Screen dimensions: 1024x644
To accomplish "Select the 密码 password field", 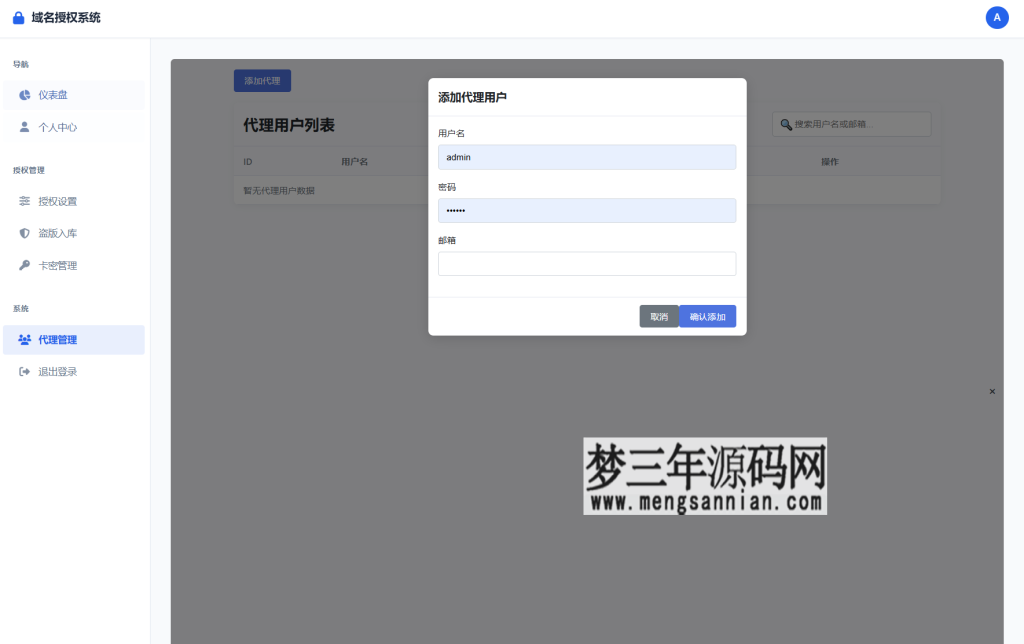I will coord(586,210).
